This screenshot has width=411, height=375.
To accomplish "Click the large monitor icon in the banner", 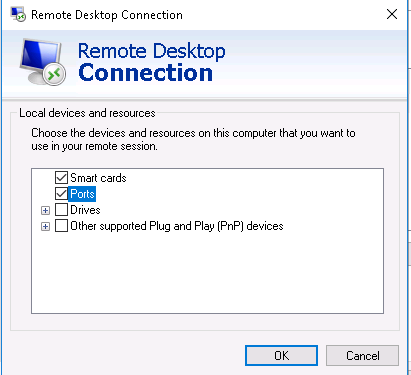I will [43, 62].
